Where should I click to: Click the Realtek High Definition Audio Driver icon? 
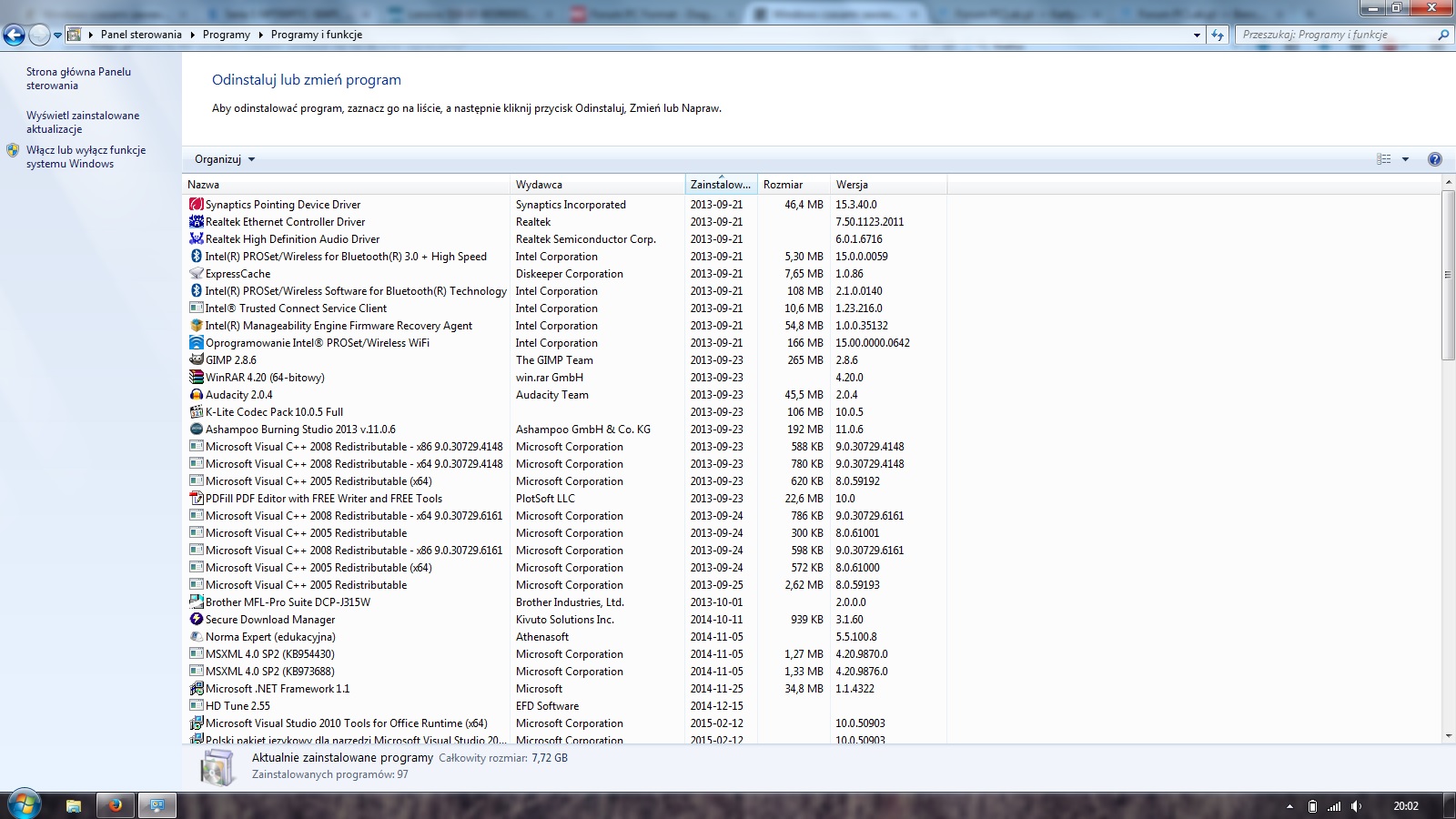pyautogui.click(x=196, y=239)
